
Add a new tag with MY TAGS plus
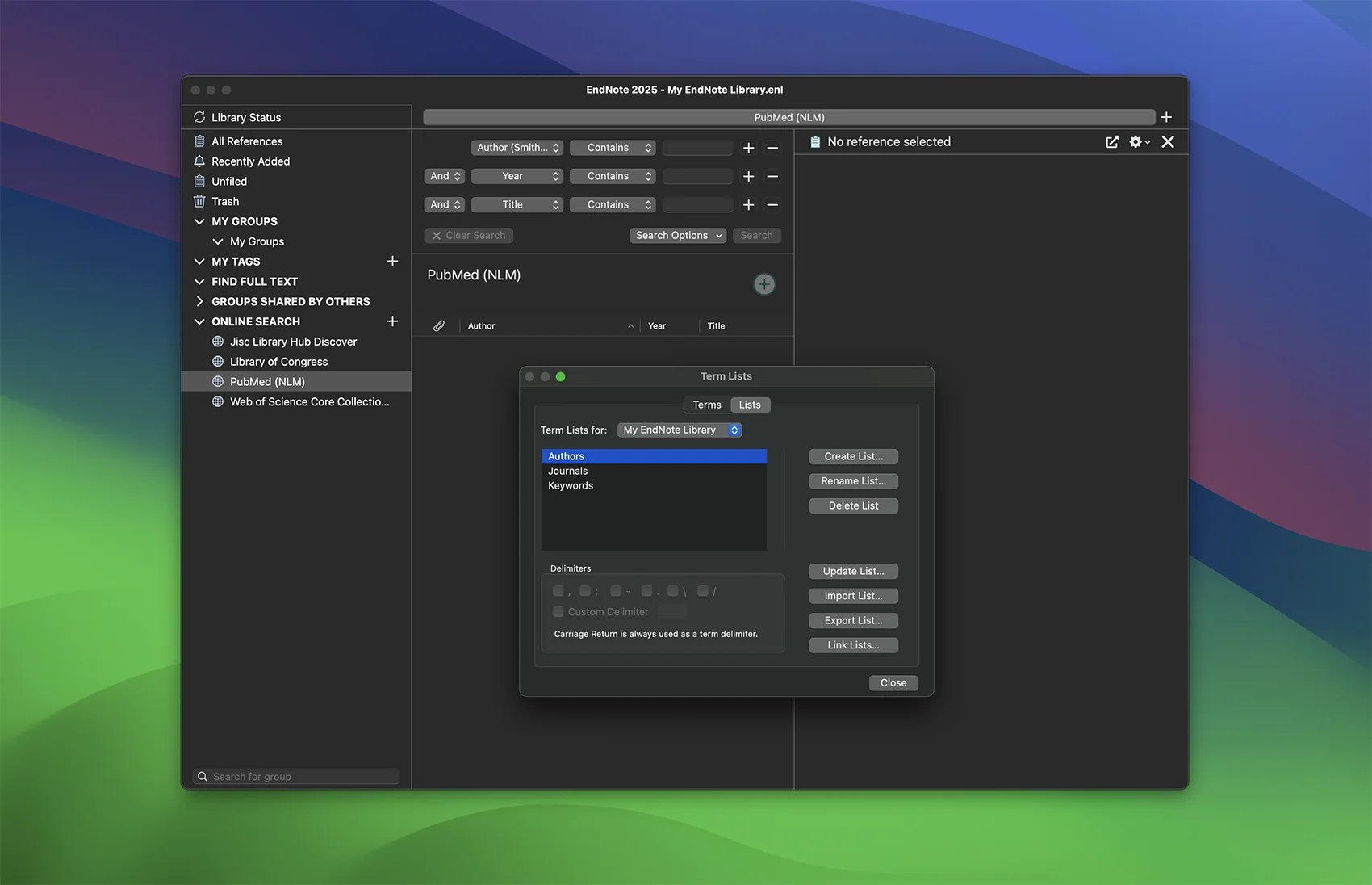[x=392, y=261]
